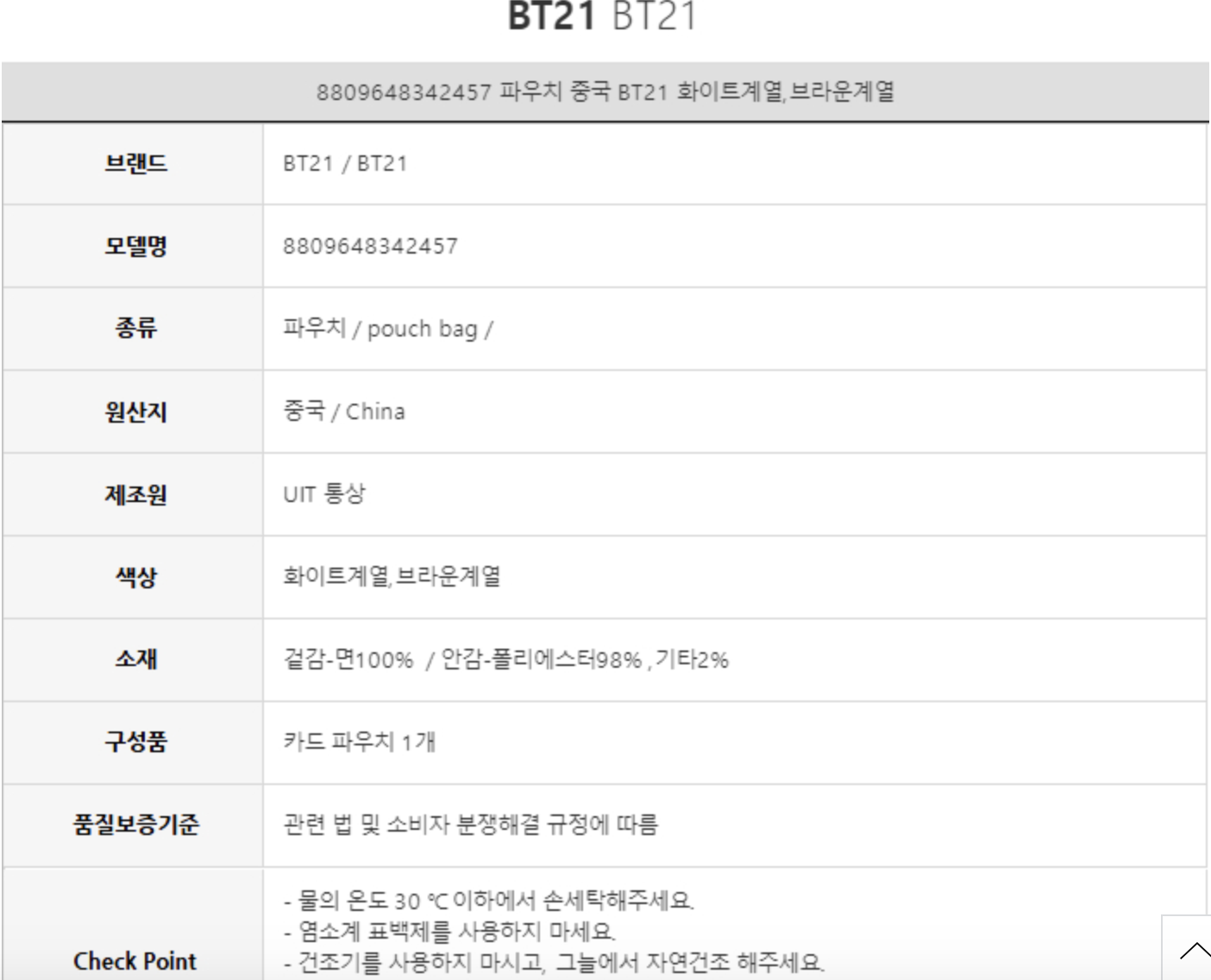This screenshot has height=980, width=1211.
Task: Select the 파우치 / pouch bag value
Action: 388,329
